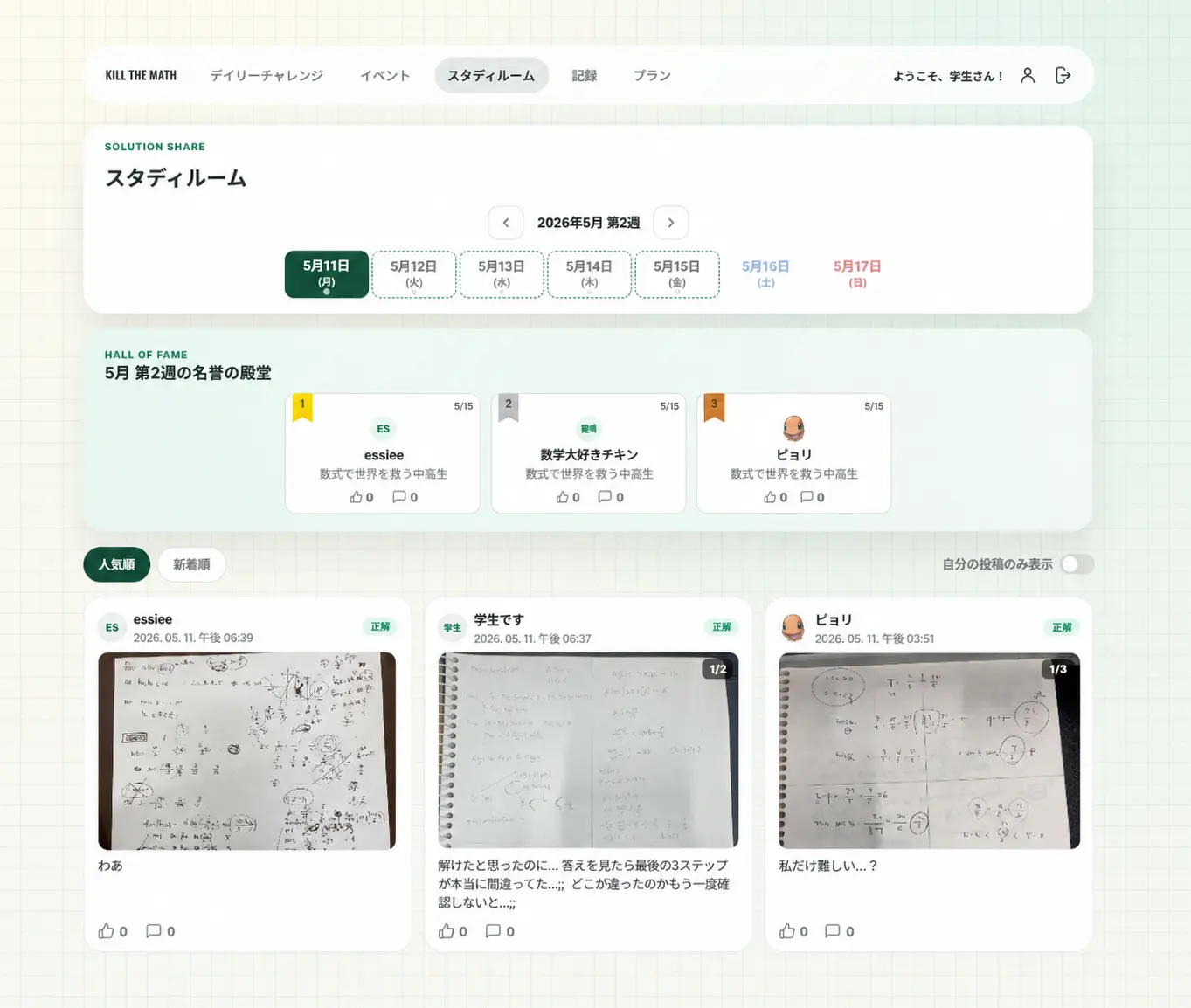The image size is (1191, 1008).
Task: Click the 2026年5月 第2週 label
Action: [588, 223]
